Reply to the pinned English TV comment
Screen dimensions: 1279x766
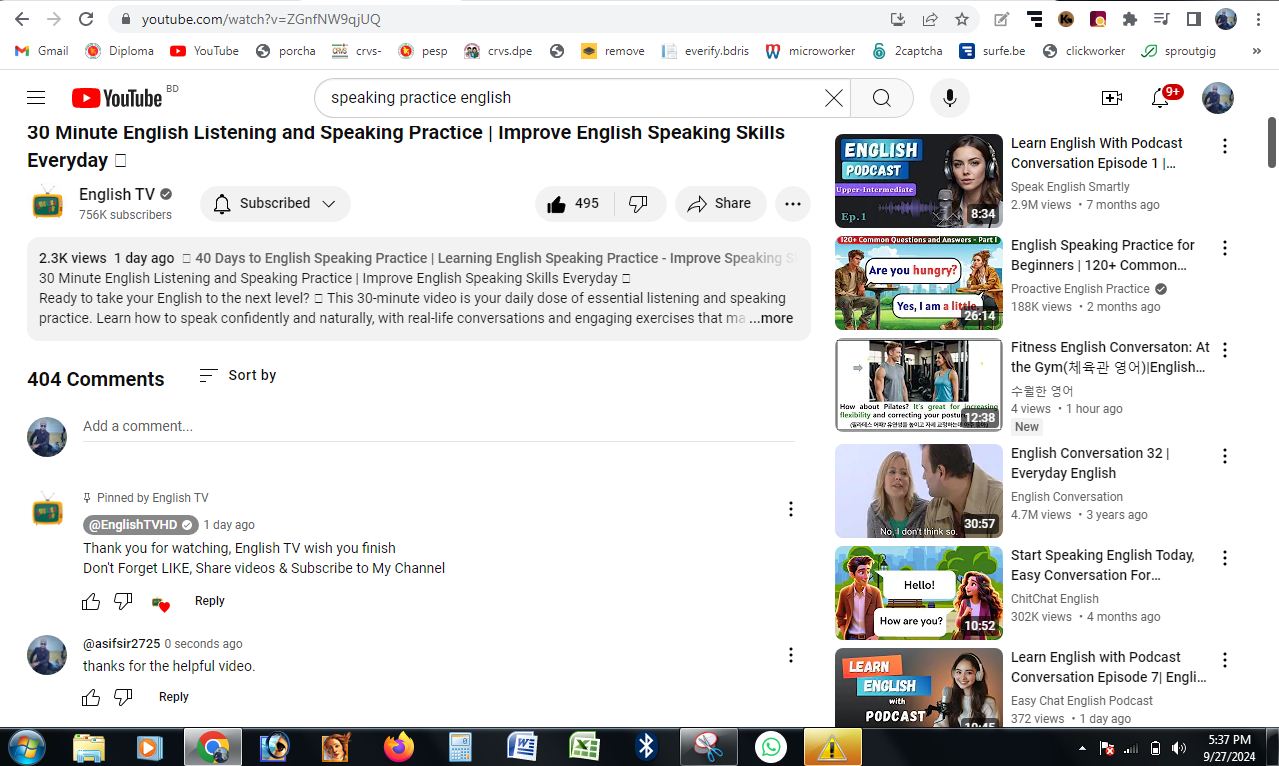209,601
